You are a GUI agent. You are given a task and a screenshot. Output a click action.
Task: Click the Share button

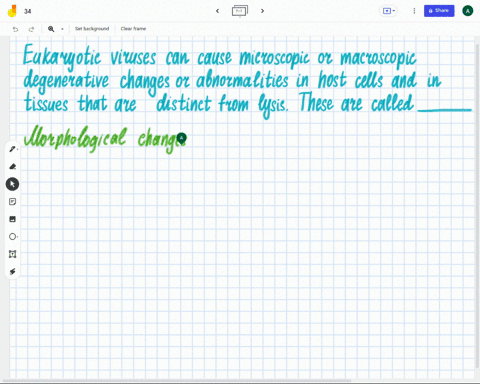439,11
